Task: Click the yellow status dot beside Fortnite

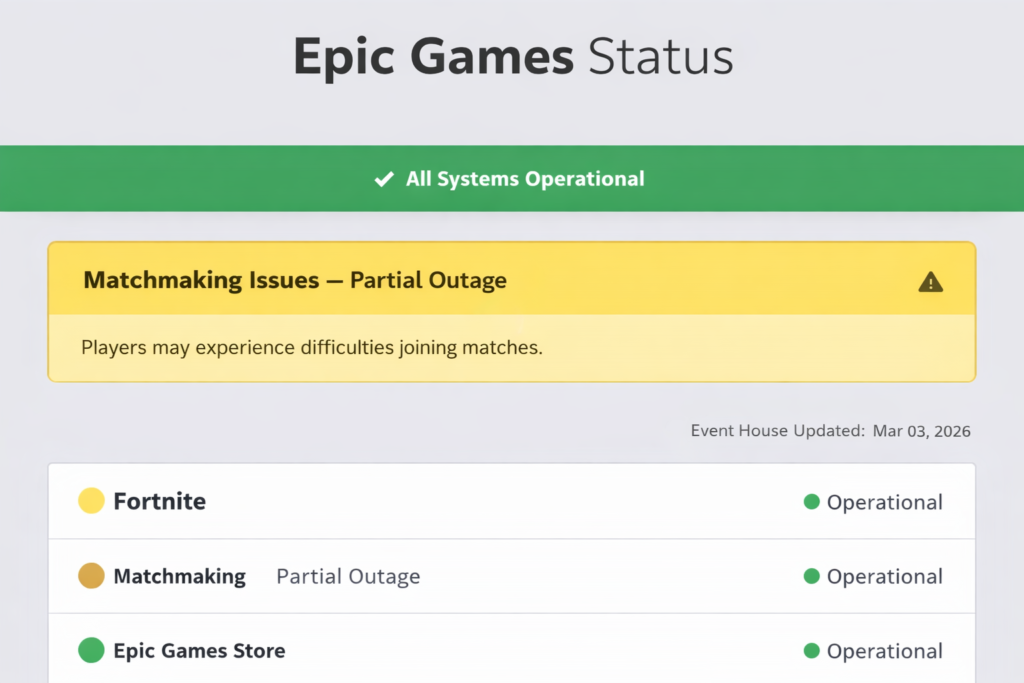Action: click(x=91, y=501)
